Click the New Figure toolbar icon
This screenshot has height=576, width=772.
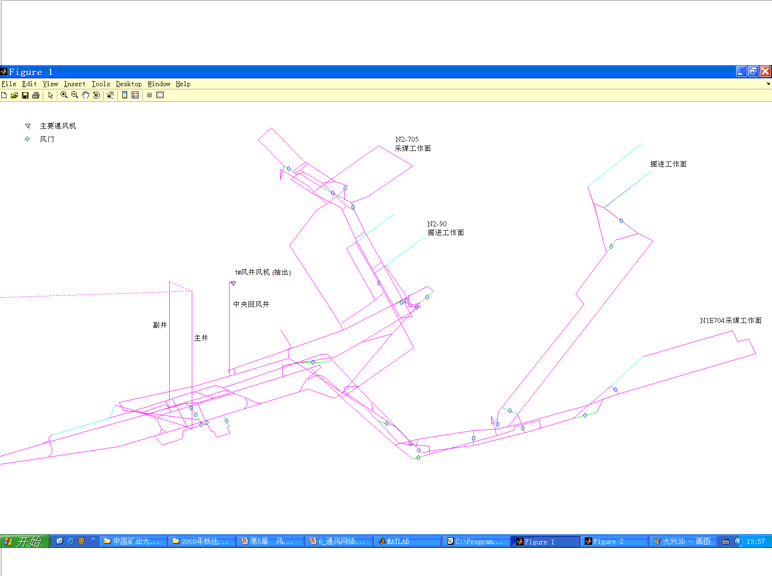[4, 96]
